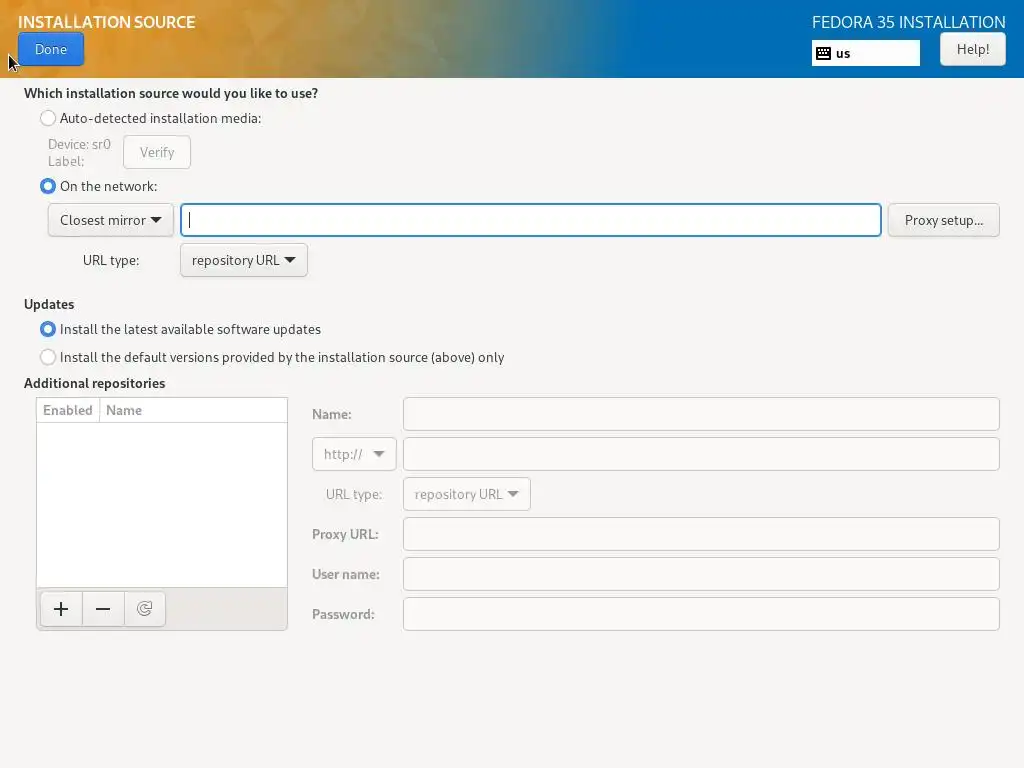Viewport: 1024px width, 768px height.
Task: Click the us keyboard layout indicator
Action: (x=865, y=54)
